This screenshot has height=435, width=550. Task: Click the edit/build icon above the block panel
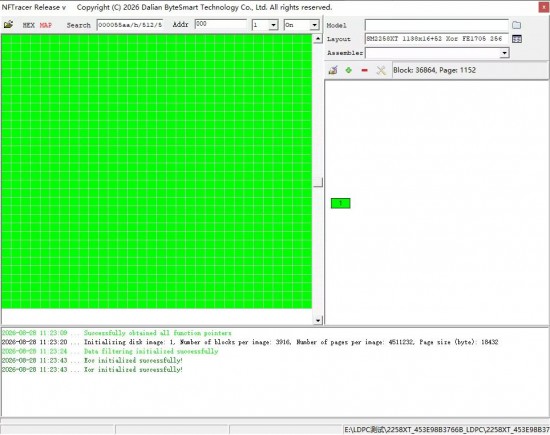point(333,70)
